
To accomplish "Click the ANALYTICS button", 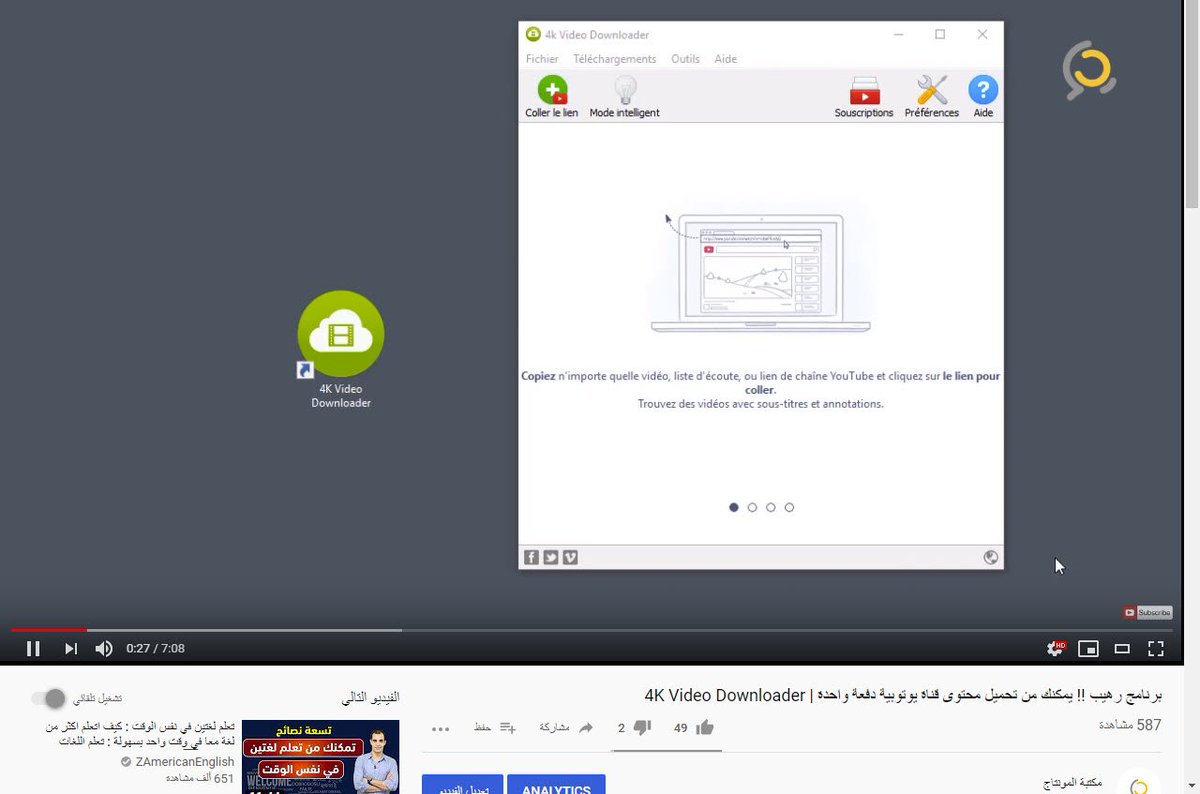I will 556,784.
